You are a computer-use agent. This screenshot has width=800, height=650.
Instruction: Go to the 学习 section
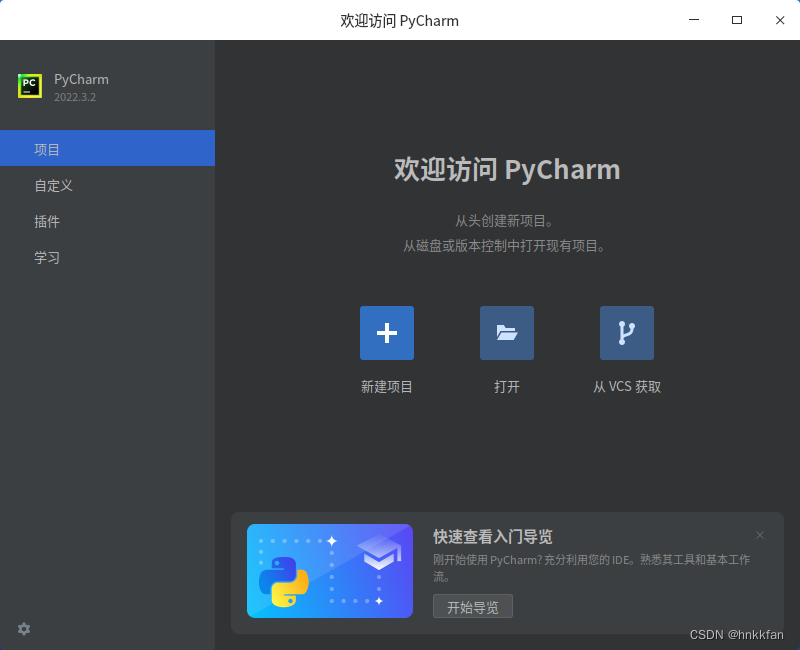pos(107,258)
